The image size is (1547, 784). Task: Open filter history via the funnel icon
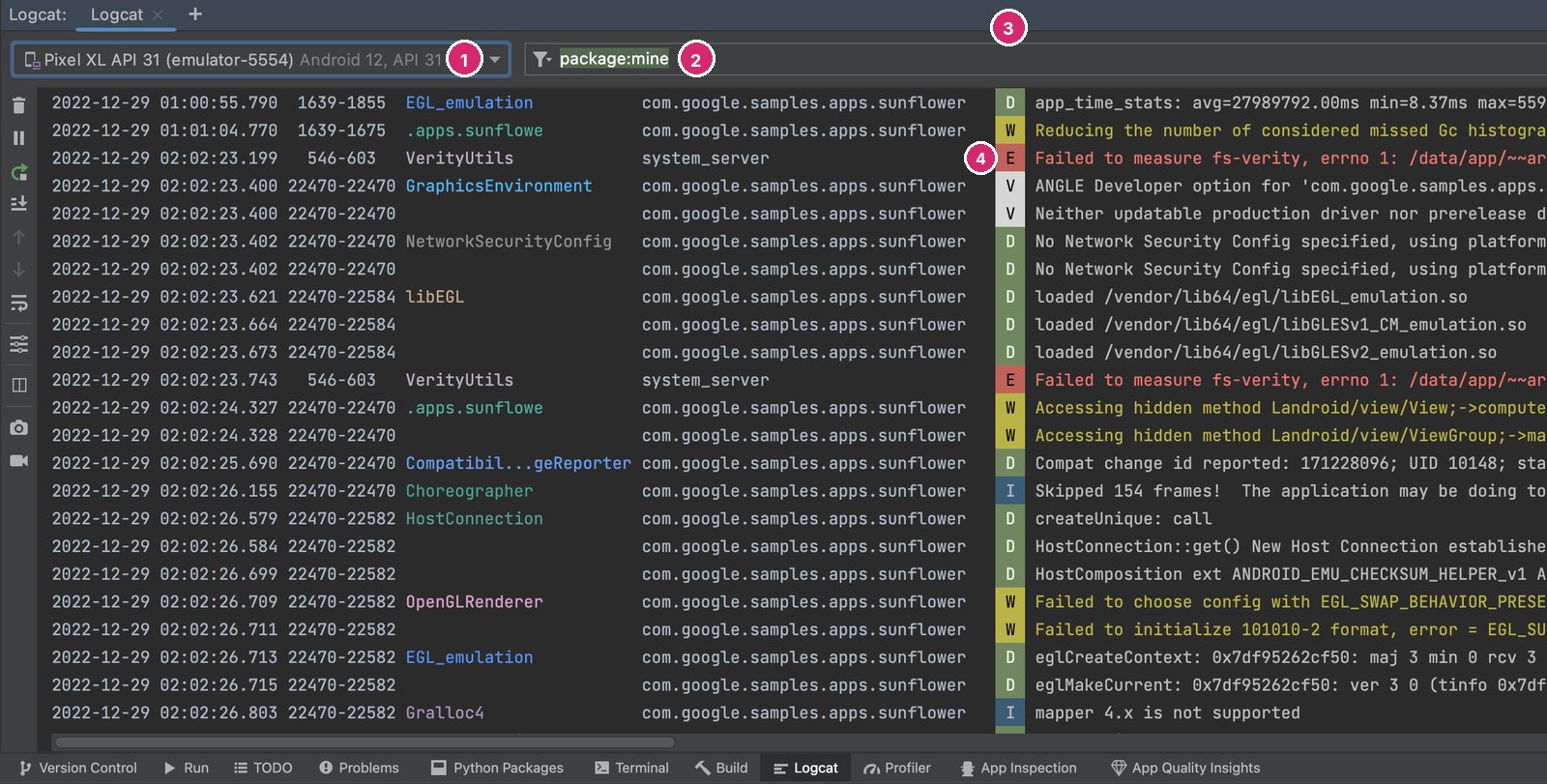[542, 59]
